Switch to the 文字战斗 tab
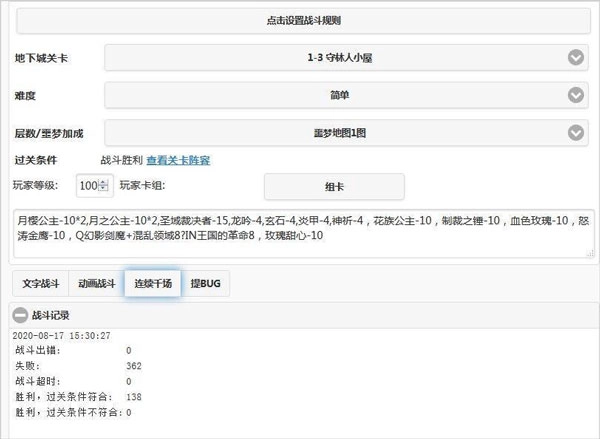This screenshot has width=600, height=439. pyautogui.click(x=40, y=284)
